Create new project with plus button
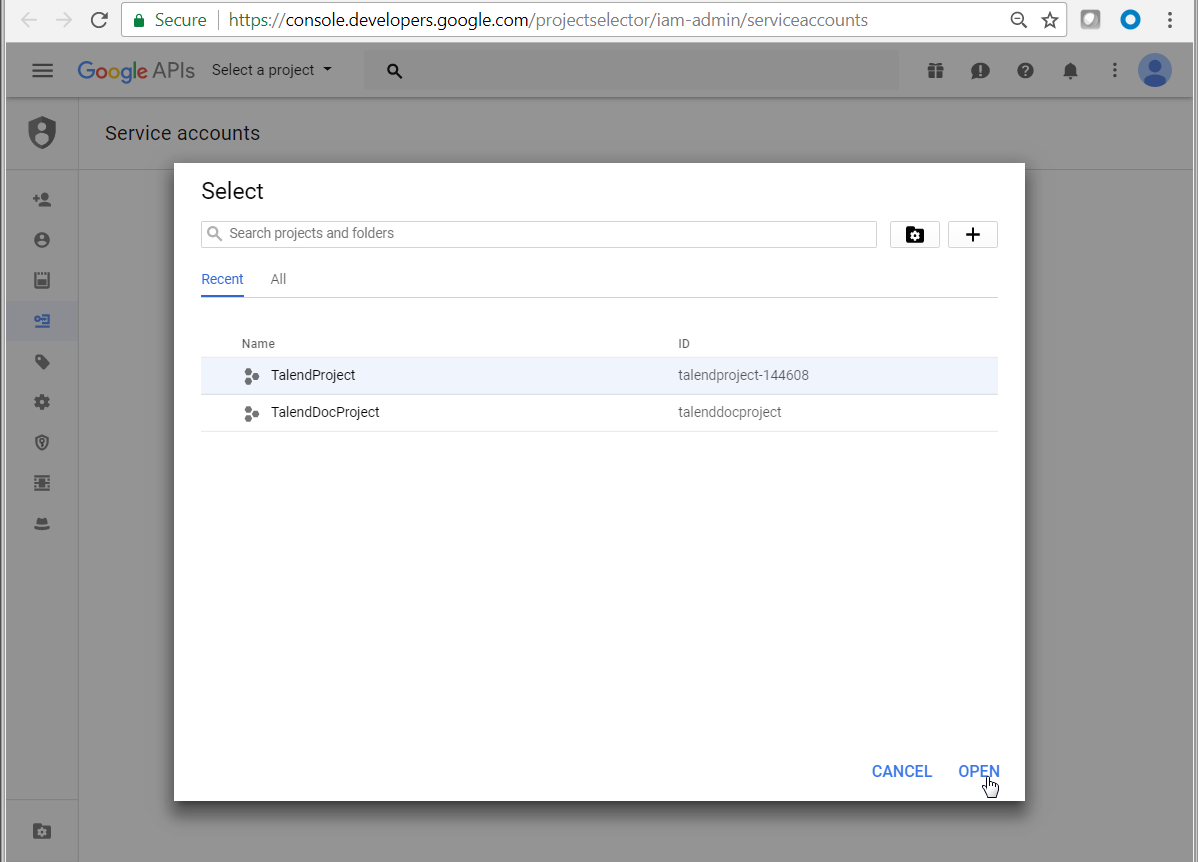The image size is (1198, 862). pyautogui.click(x=972, y=235)
